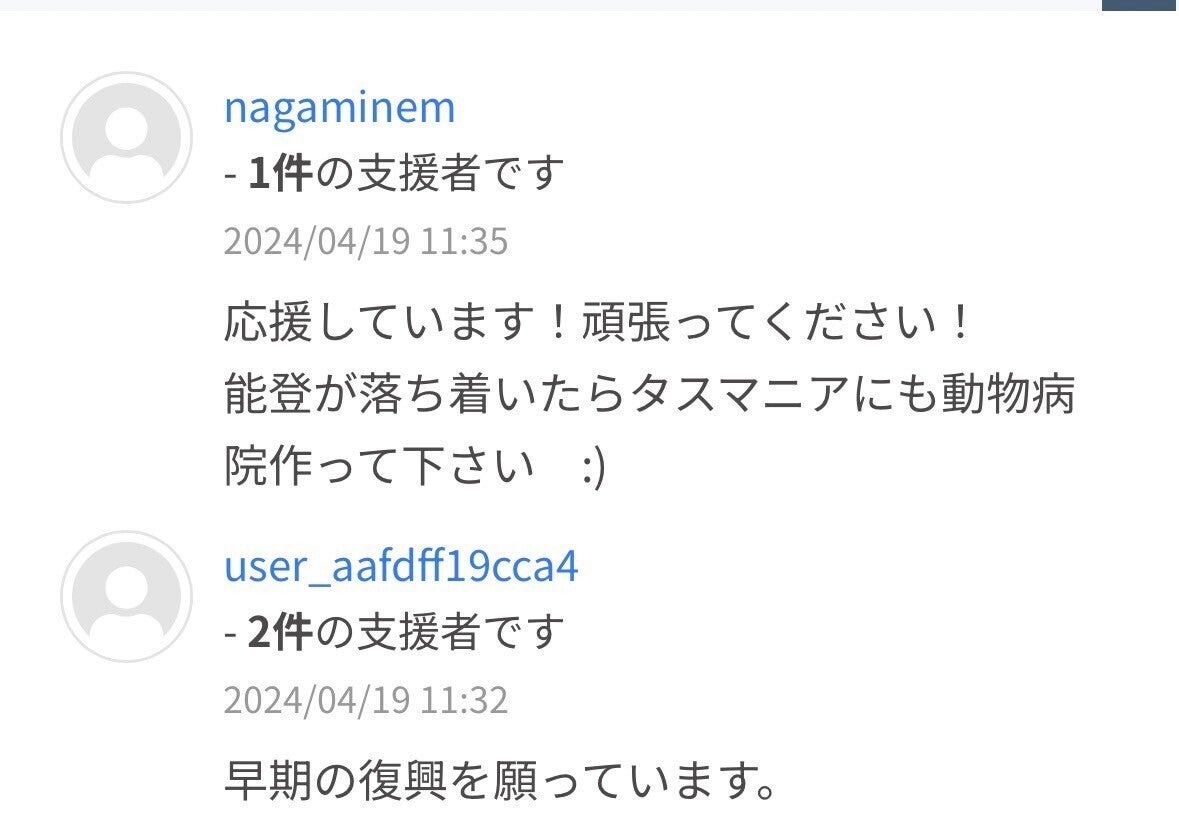Click the :) smiley ending nagaminem's comment
The image size is (1179, 839).
[593, 468]
